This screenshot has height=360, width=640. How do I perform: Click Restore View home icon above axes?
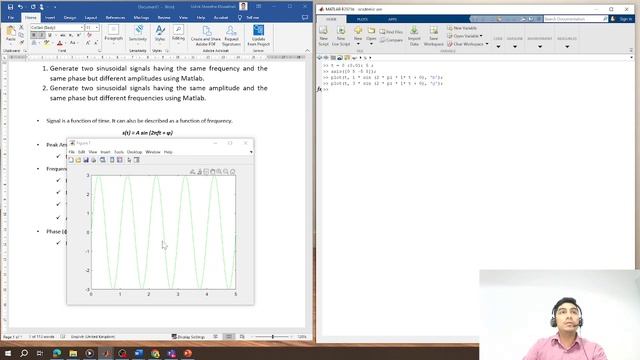point(233,172)
